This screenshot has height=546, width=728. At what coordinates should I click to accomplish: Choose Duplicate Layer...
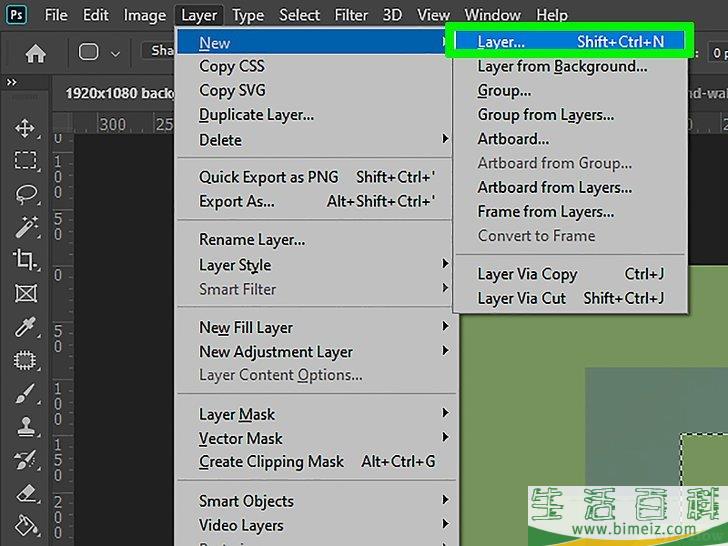(x=314, y=115)
